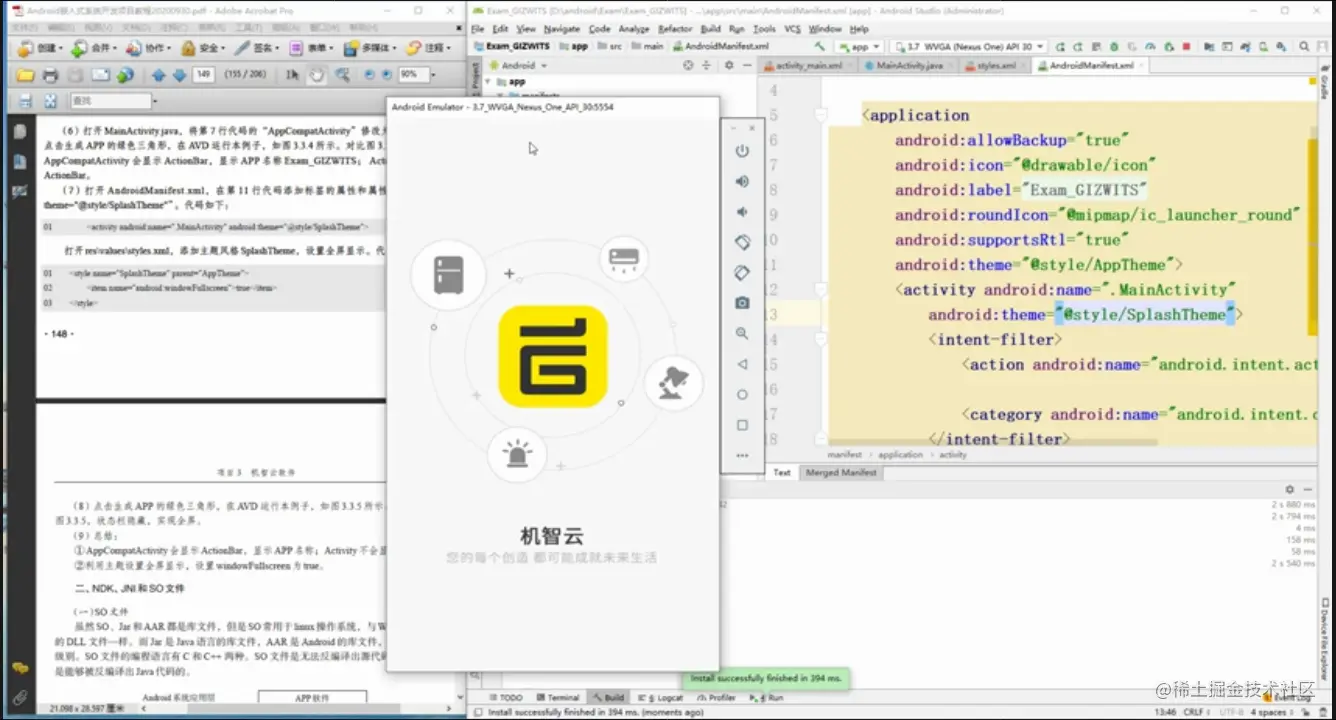Click the emulator Home circle button
Viewport: 1336px width, 720px height.
pos(742,394)
